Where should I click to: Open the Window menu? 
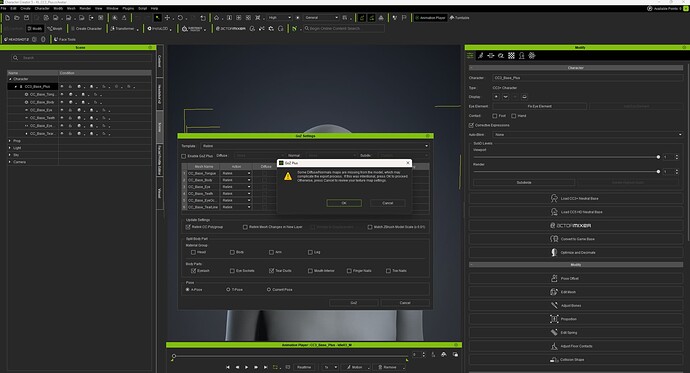[112, 8]
